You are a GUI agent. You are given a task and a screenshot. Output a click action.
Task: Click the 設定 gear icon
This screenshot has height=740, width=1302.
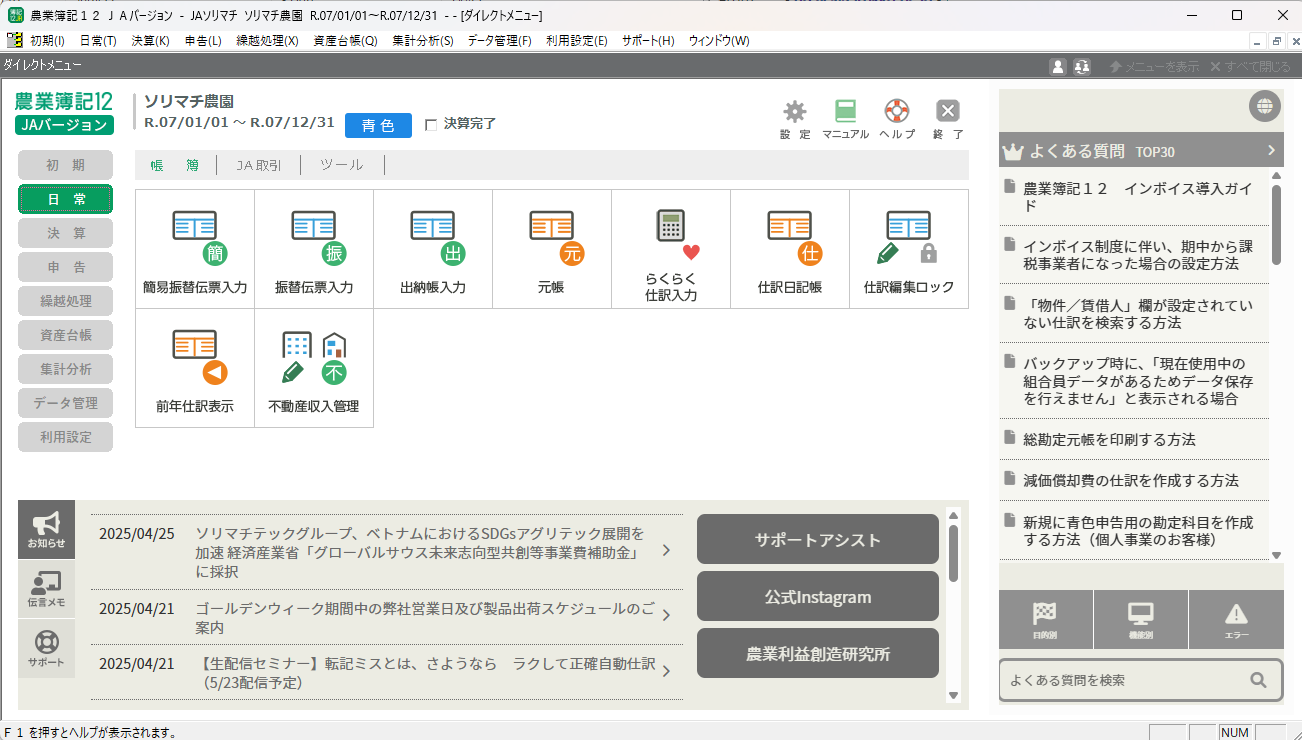coord(795,118)
